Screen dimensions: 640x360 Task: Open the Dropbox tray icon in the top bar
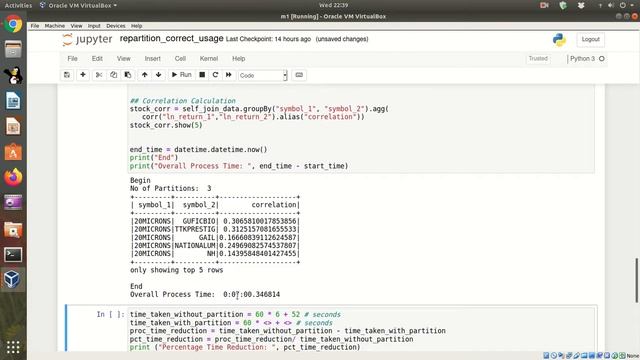point(581,5)
